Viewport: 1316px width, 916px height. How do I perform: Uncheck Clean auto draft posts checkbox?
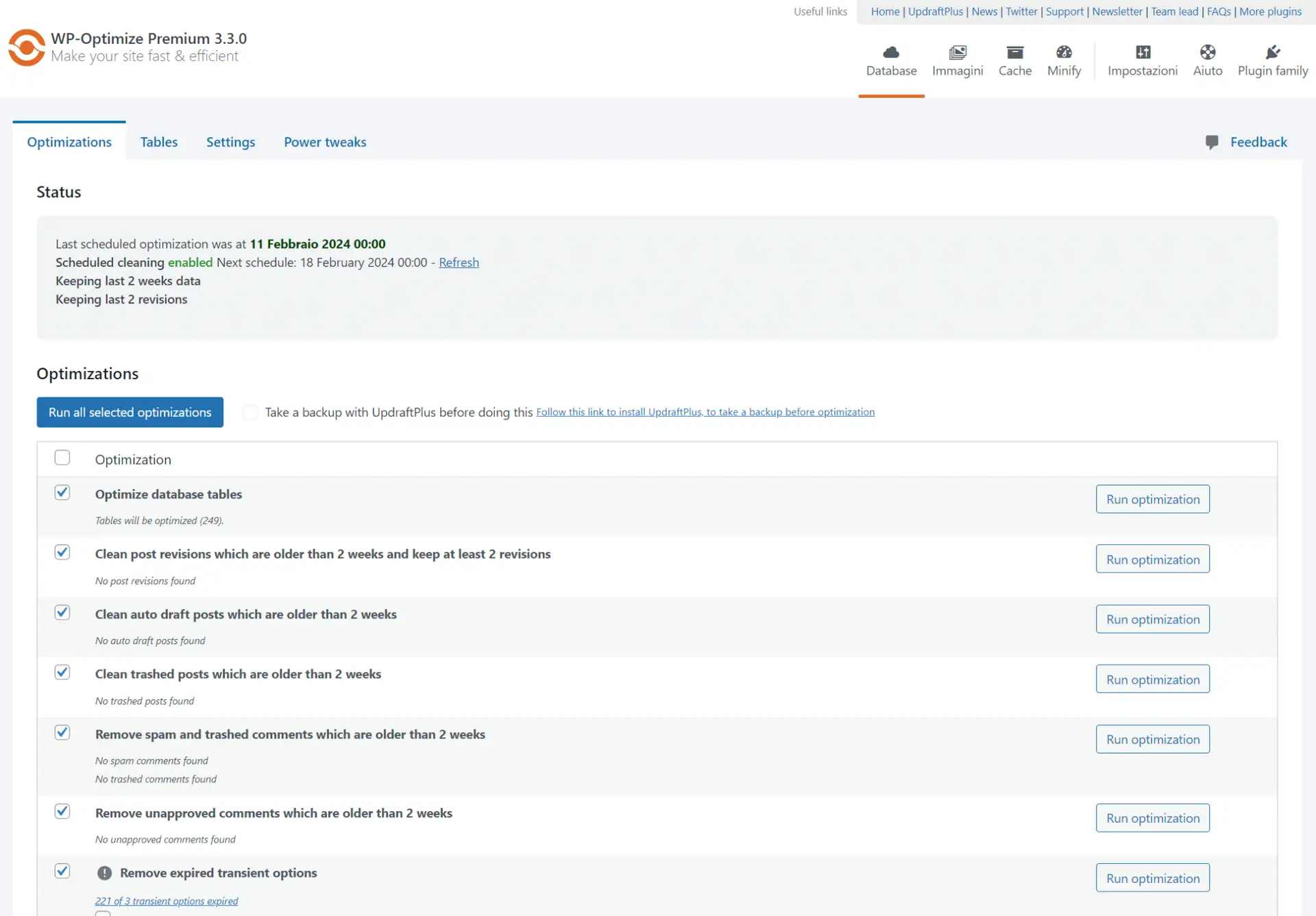[62, 612]
